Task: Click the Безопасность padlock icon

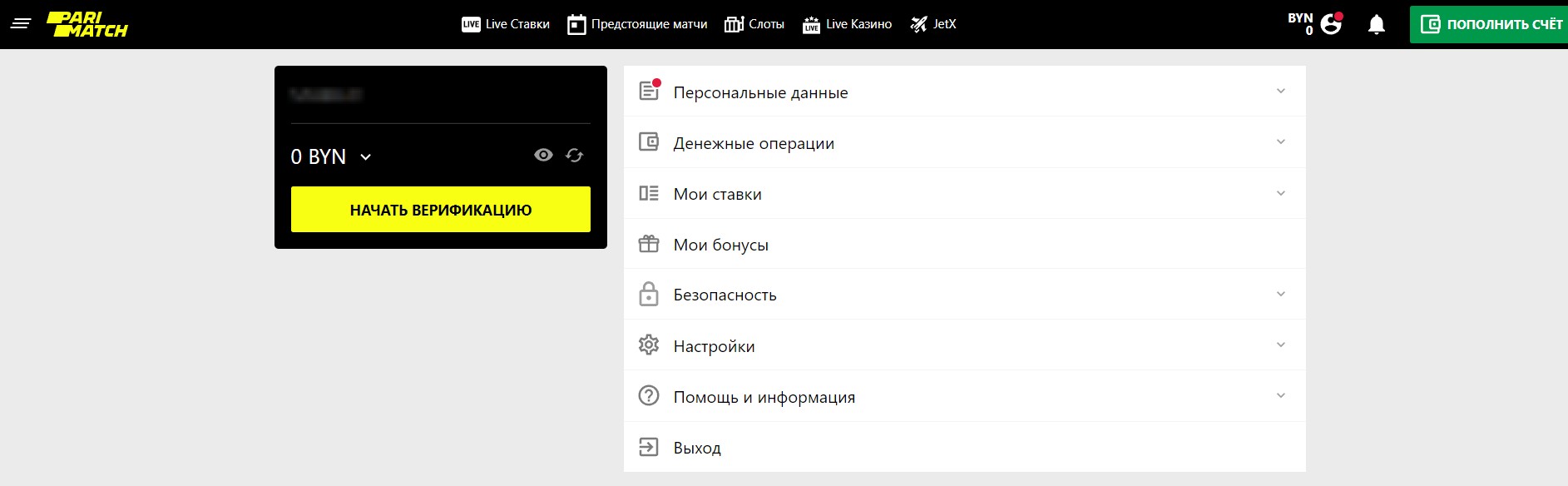Action: tap(649, 294)
